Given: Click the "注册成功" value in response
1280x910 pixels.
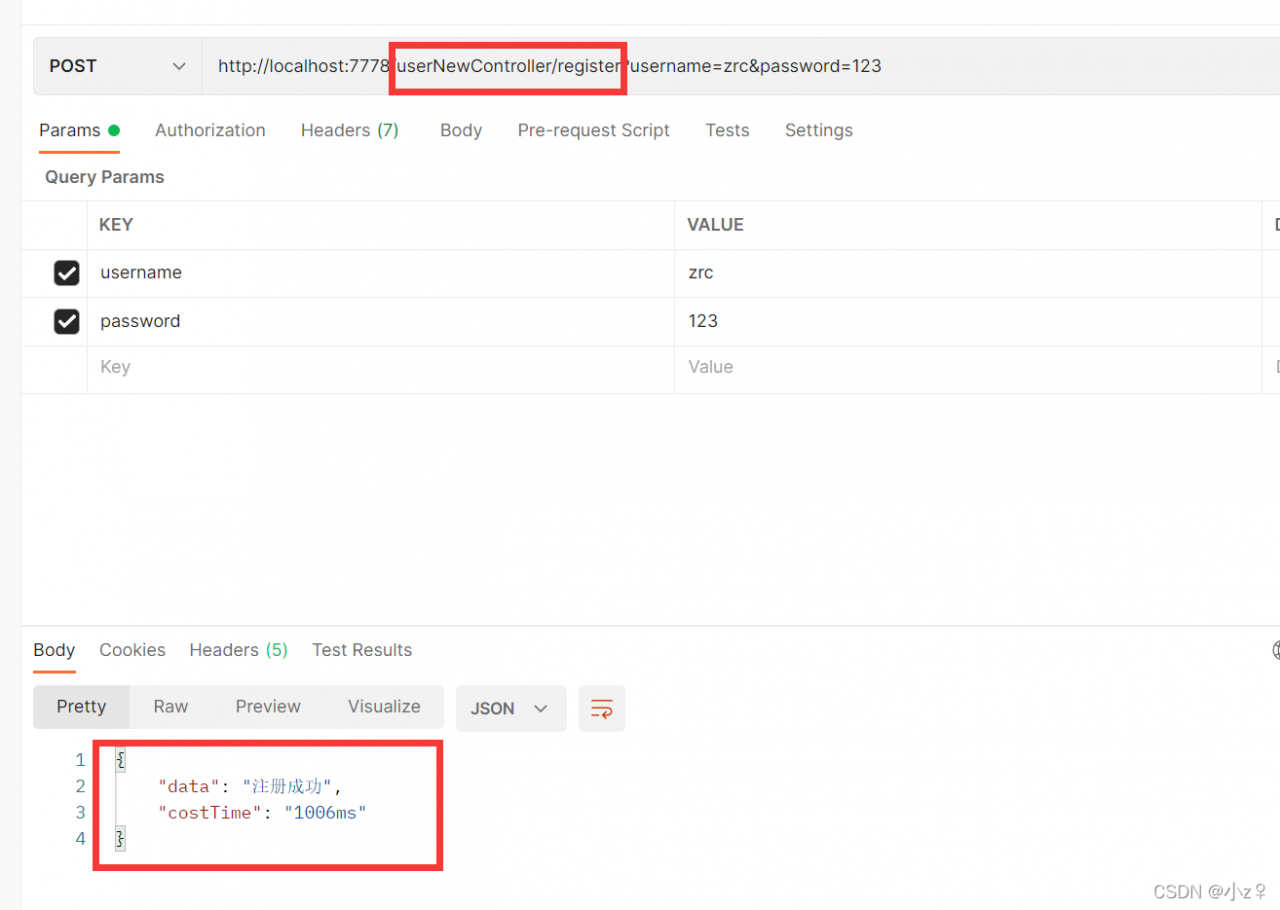Looking at the screenshot, I should (288, 787).
